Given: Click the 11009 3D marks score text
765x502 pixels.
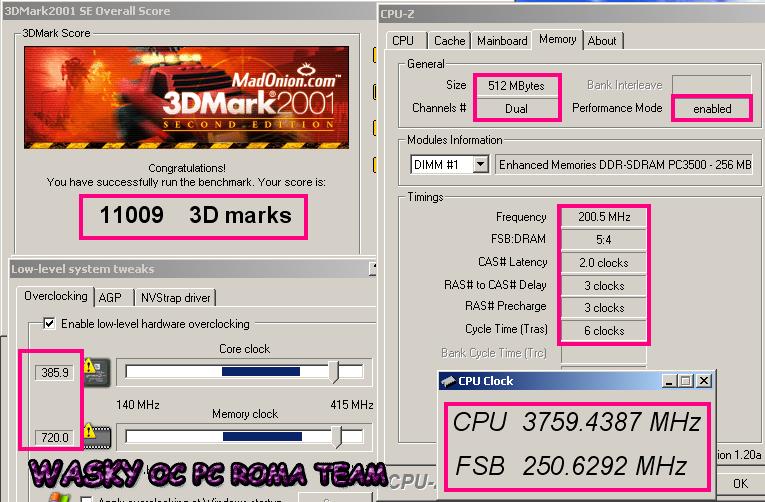Looking at the screenshot, I should pos(195,215).
